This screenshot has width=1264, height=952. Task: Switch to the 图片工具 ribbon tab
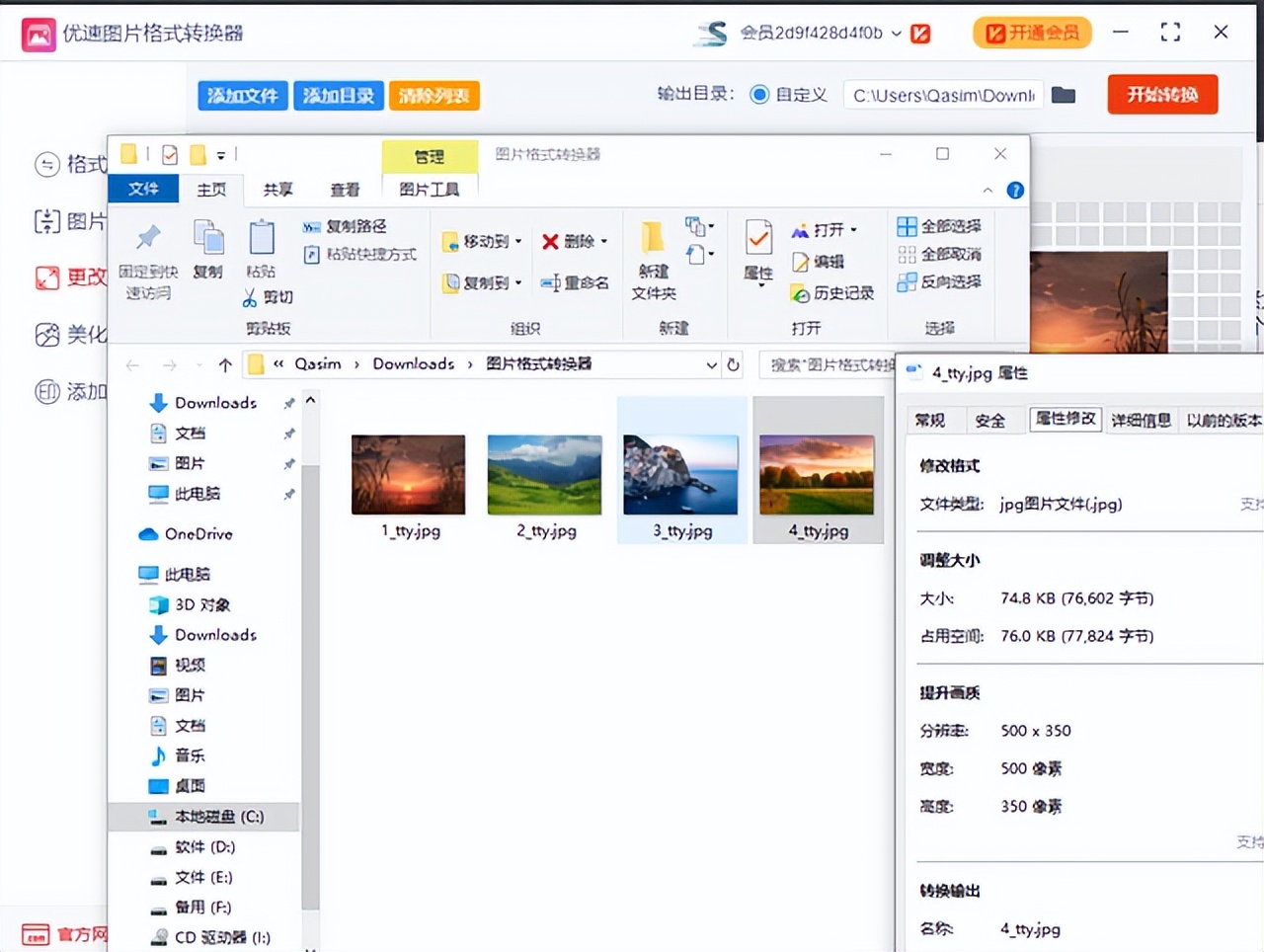pyautogui.click(x=430, y=190)
